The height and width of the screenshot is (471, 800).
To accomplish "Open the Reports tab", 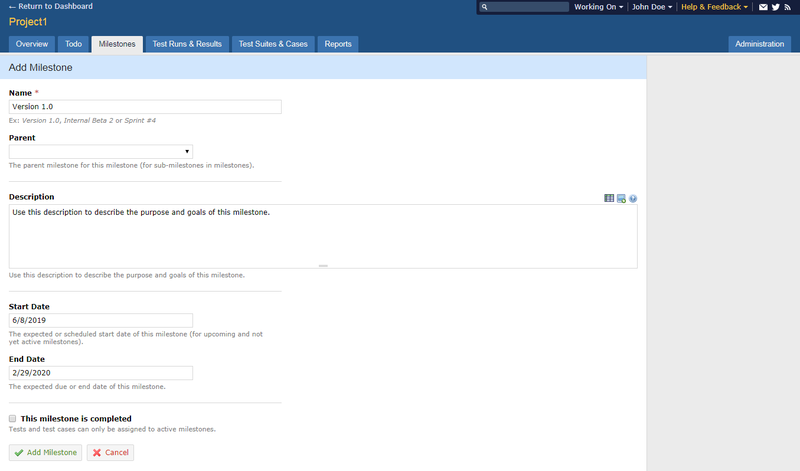I will [338, 44].
